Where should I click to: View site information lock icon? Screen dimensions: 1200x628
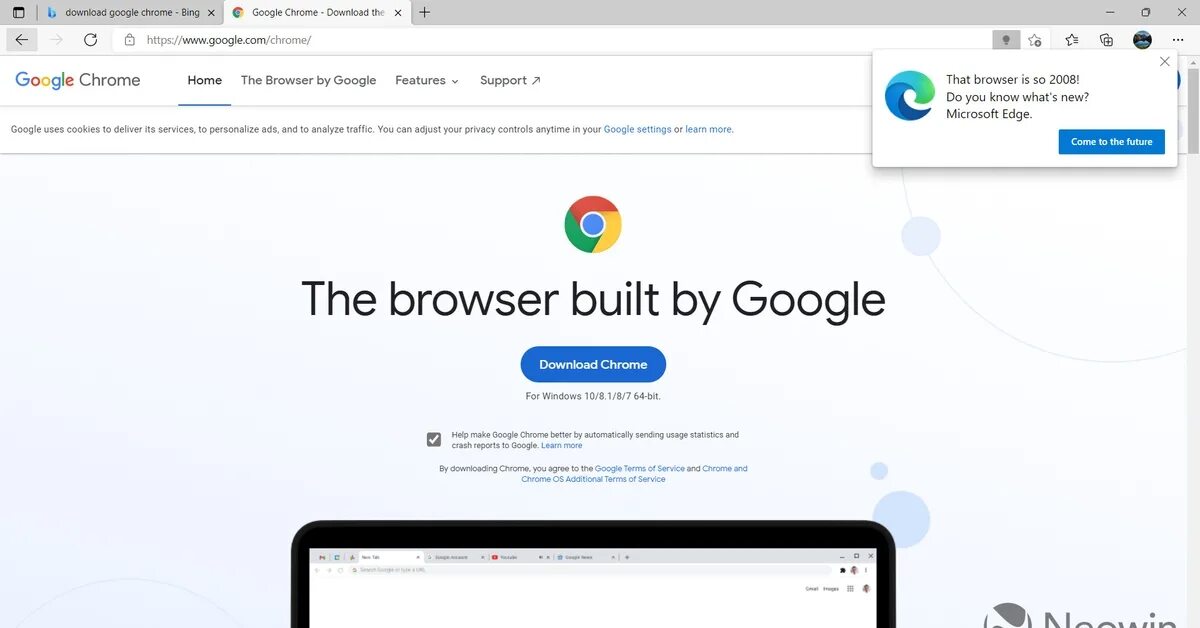point(129,40)
